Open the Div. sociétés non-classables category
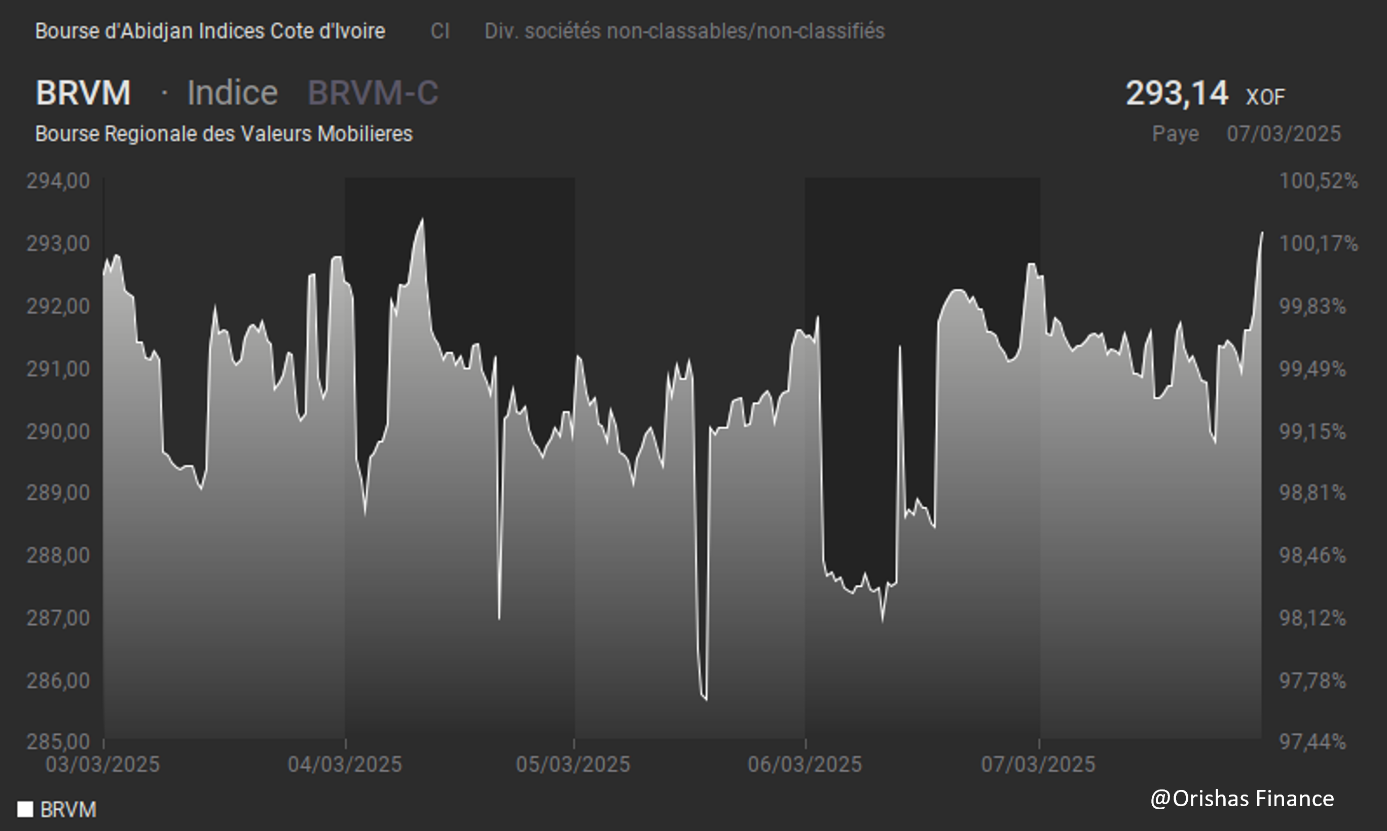This screenshot has height=831, width=1387. 684,31
